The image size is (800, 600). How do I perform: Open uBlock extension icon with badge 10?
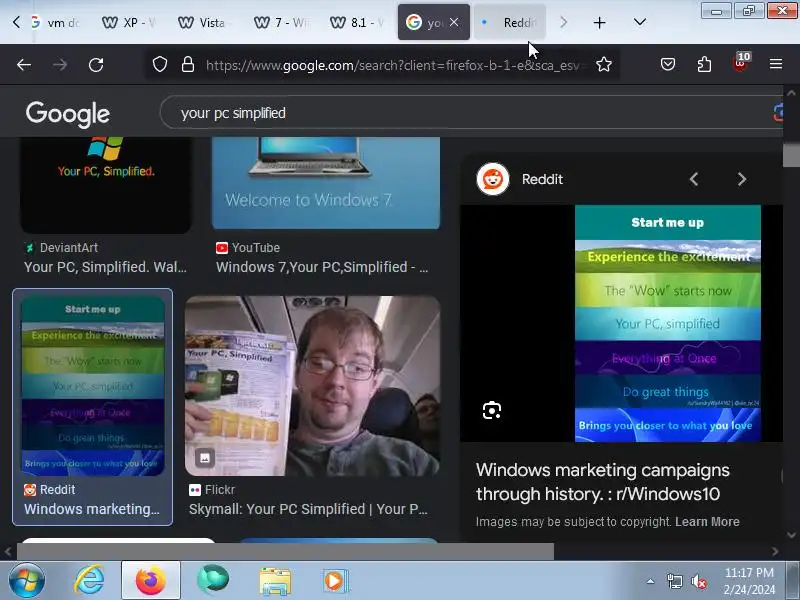[x=740, y=63]
